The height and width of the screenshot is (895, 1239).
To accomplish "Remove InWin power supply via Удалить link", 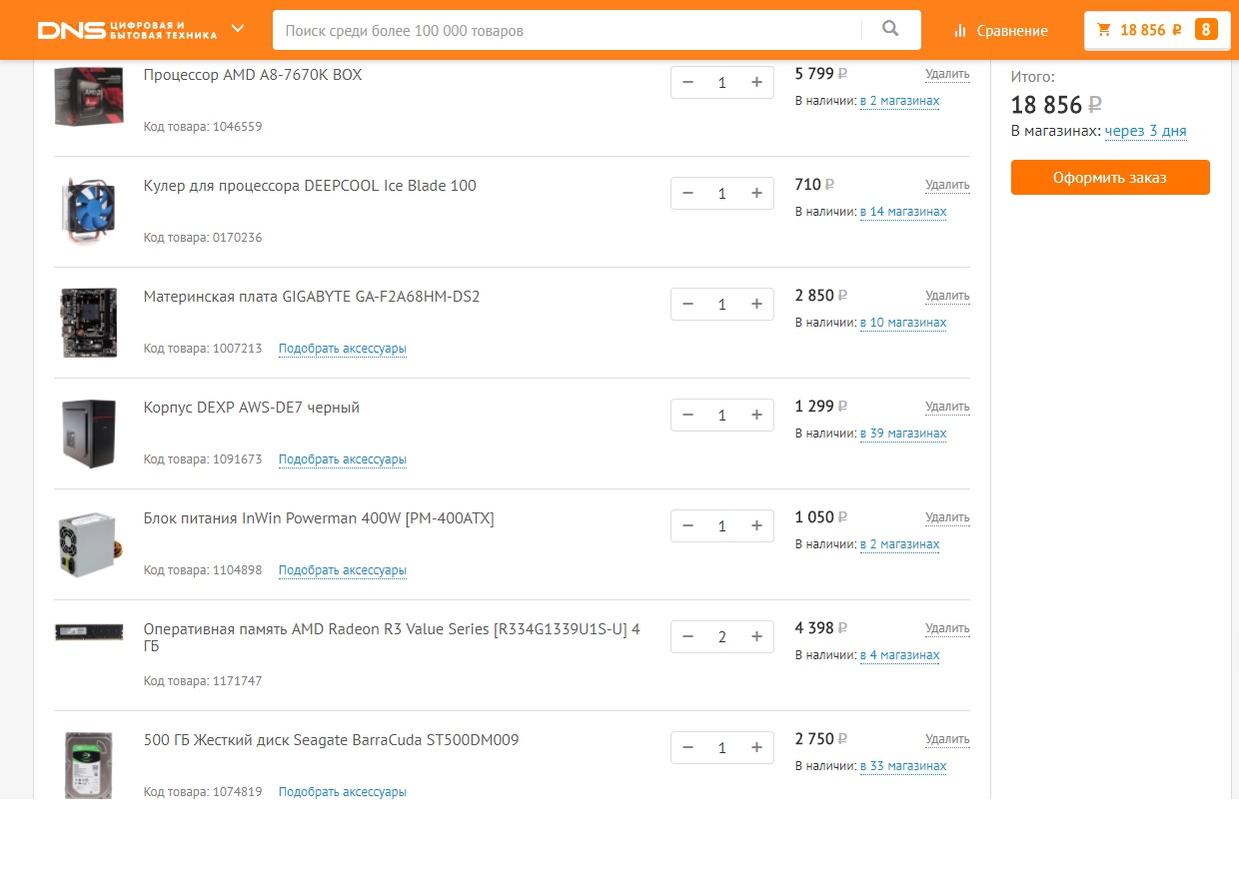I will click(x=947, y=518).
